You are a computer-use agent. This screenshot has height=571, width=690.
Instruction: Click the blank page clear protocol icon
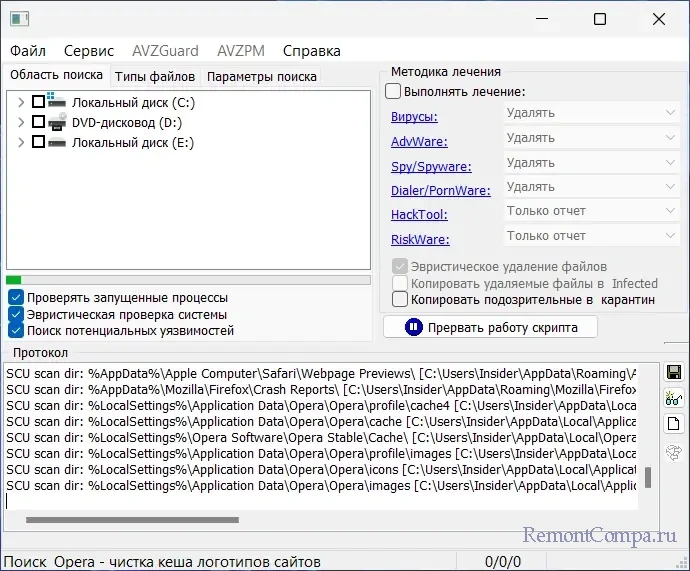(x=674, y=424)
